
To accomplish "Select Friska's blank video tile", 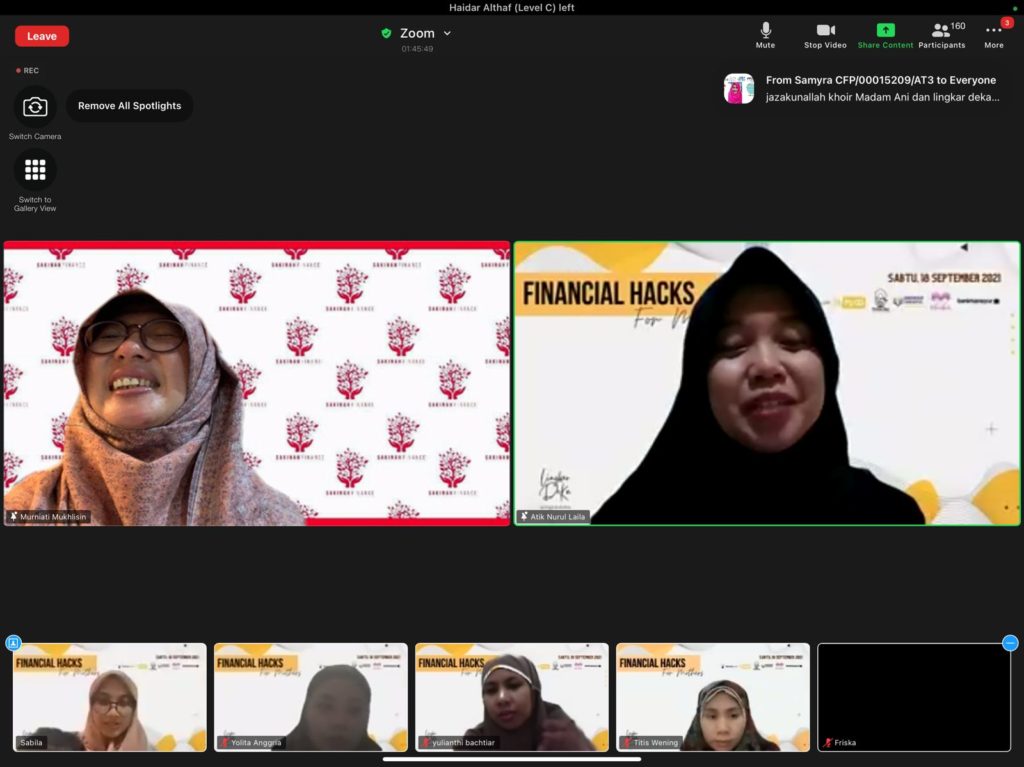I will click(x=914, y=697).
